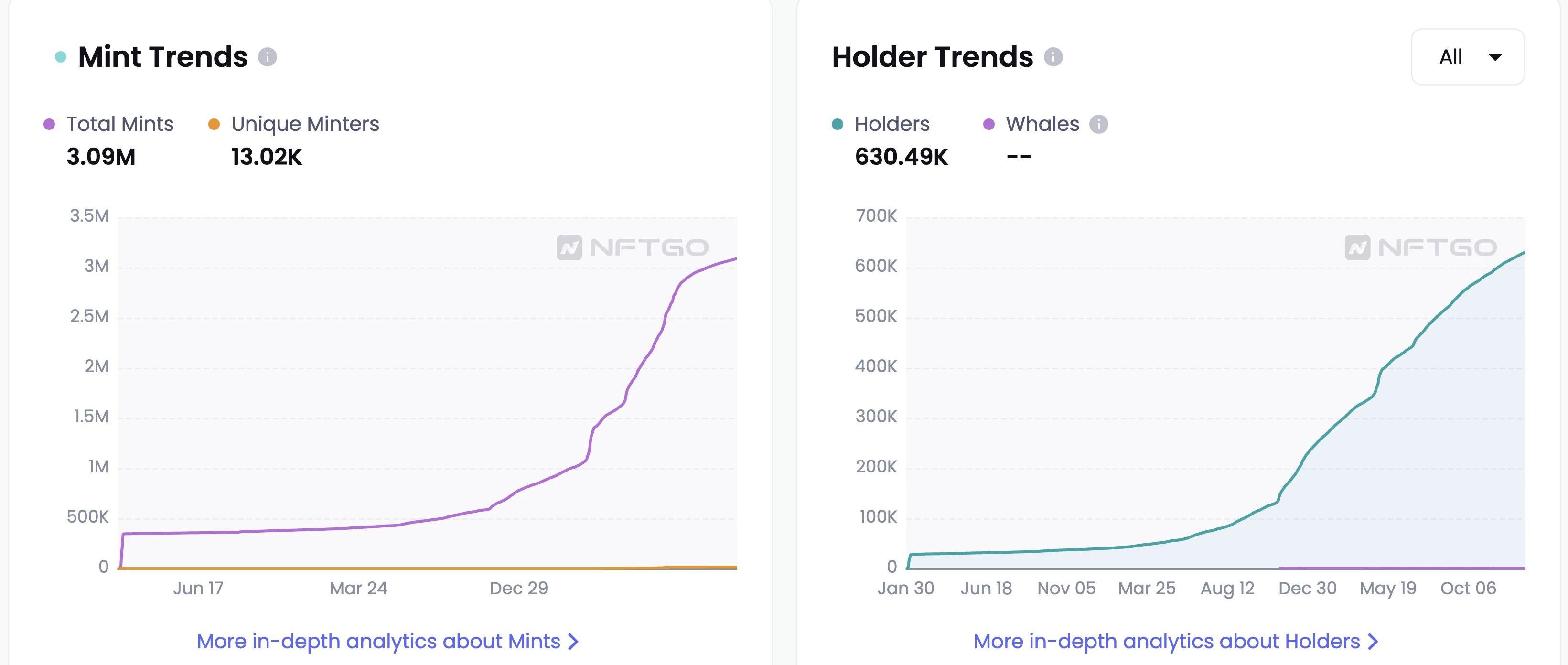The height and width of the screenshot is (665, 1568).
Task: Click Dec 29 label on Mint chart axis
Action: coord(519,589)
